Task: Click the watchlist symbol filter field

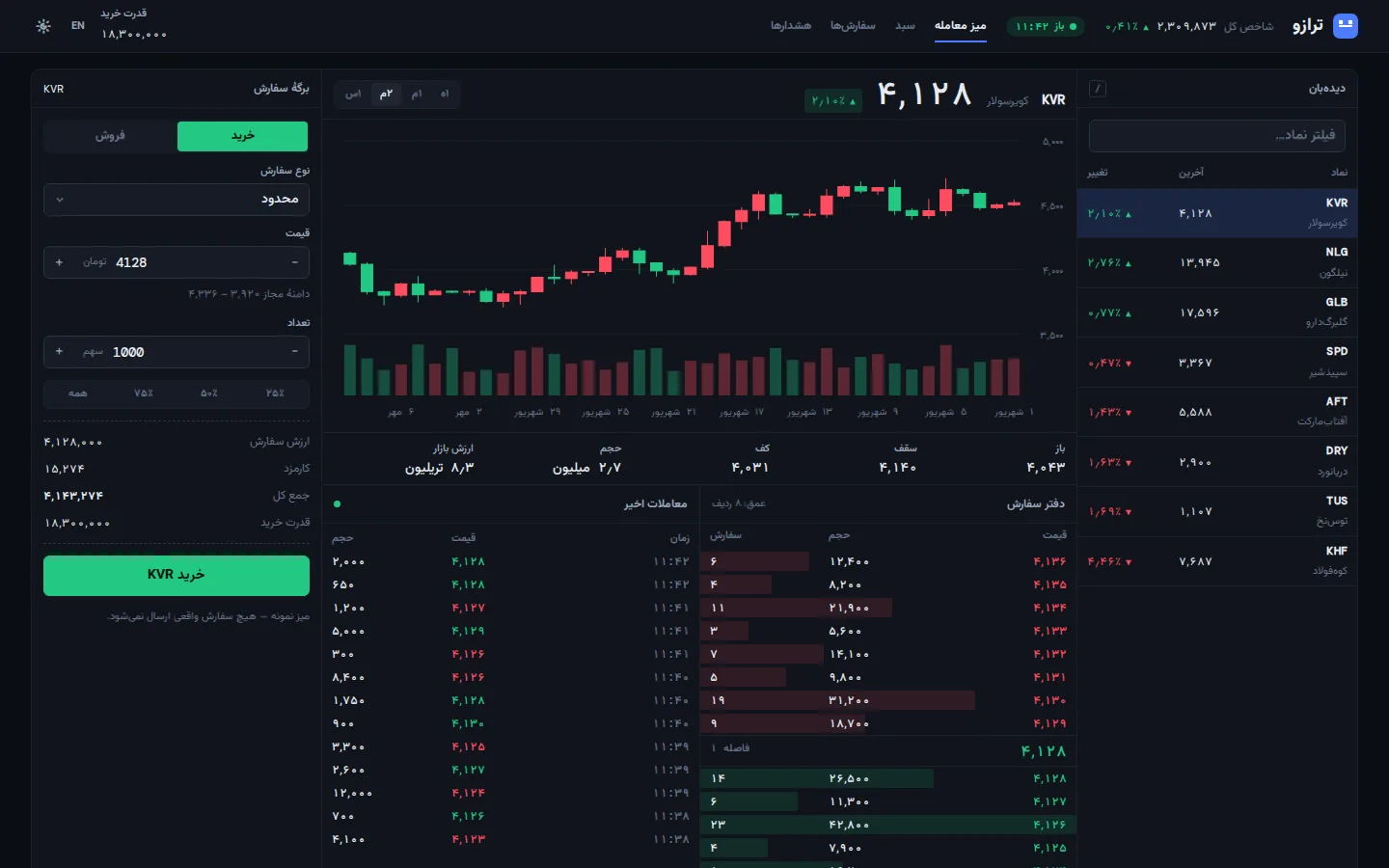Action: 1217,136
